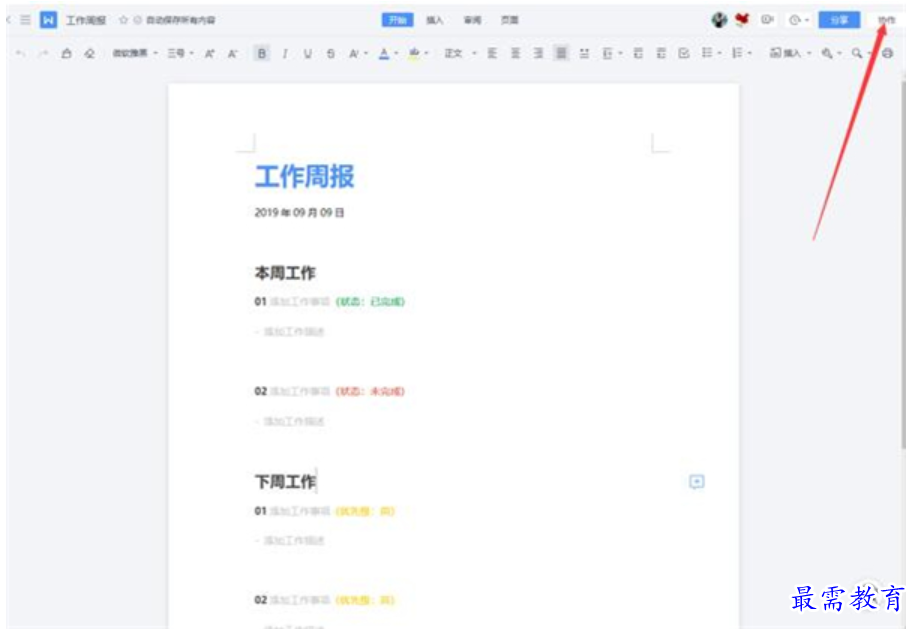The height and width of the screenshot is (630, 913).
Task: Switch to the 插入 tab
Action: click(x=434, y=20)
